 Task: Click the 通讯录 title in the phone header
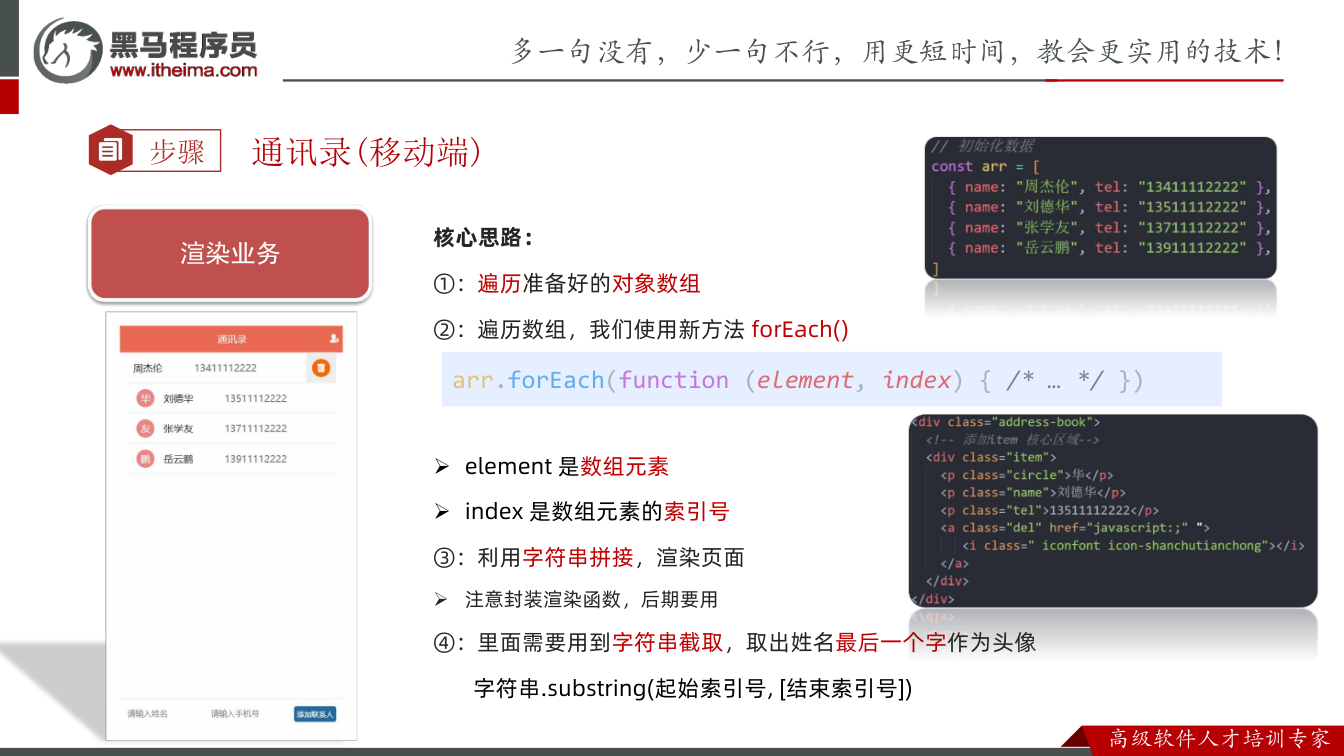232,339
